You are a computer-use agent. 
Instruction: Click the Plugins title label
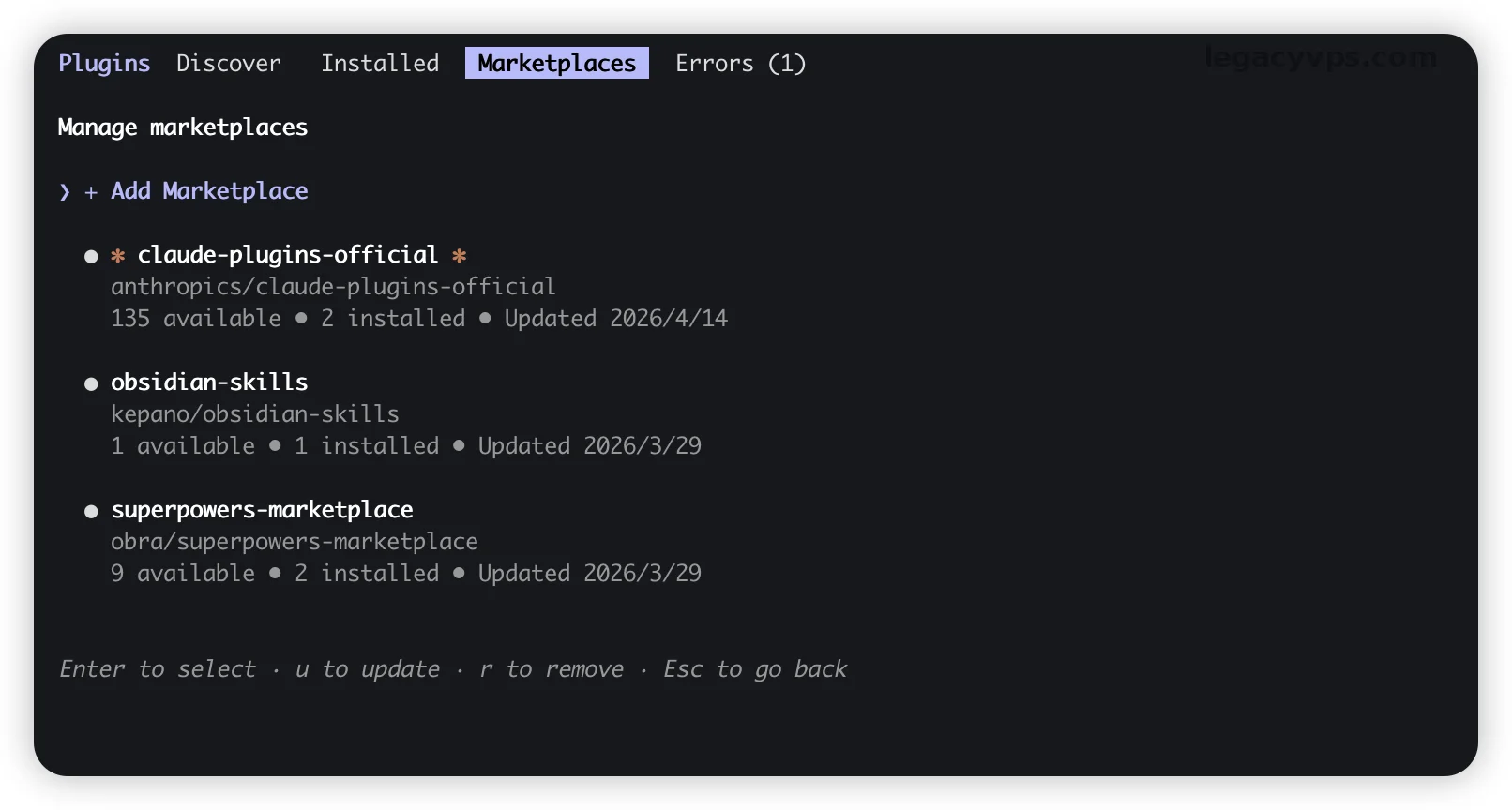104,64
